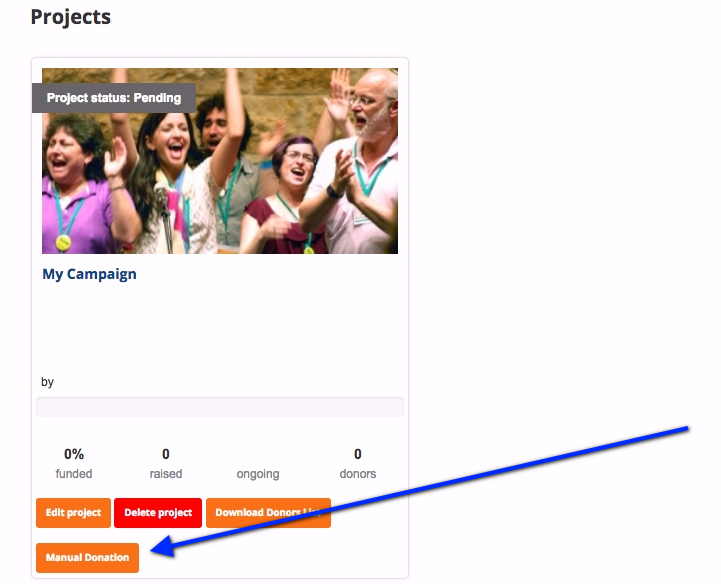Select the 0 donors count value
The image size is (721, 584).
tap(358, 454)
